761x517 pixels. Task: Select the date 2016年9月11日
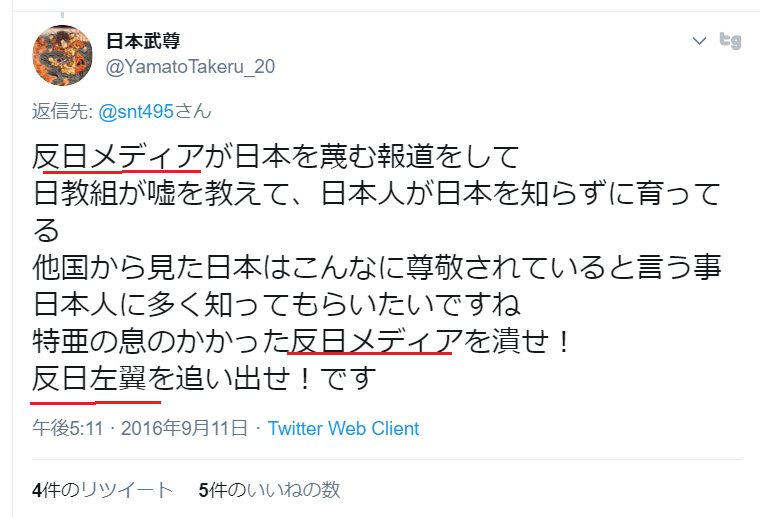tap(184, 429)
